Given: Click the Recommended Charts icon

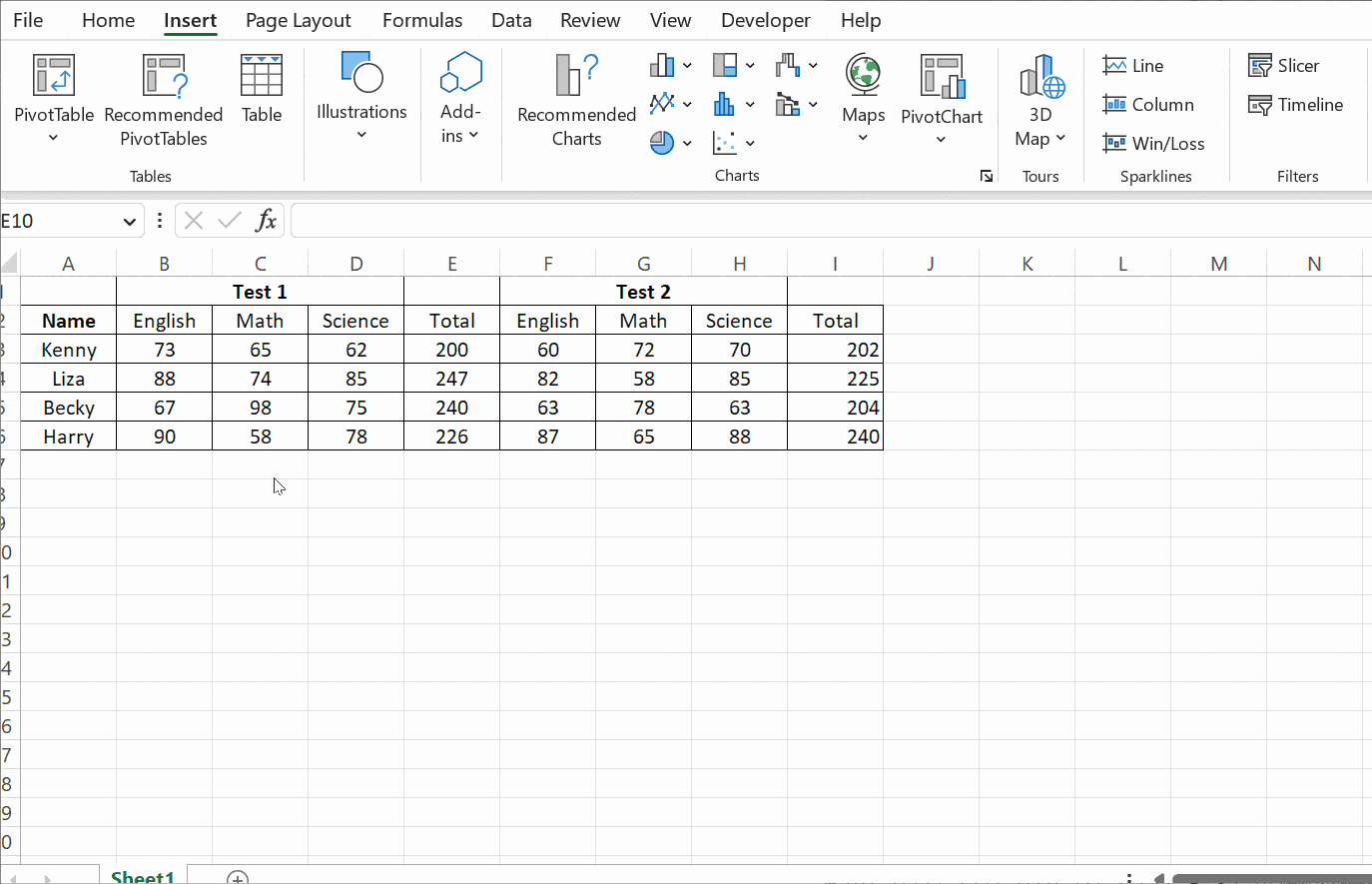Looking at the screenshot, I should click(x=576, y=100).
